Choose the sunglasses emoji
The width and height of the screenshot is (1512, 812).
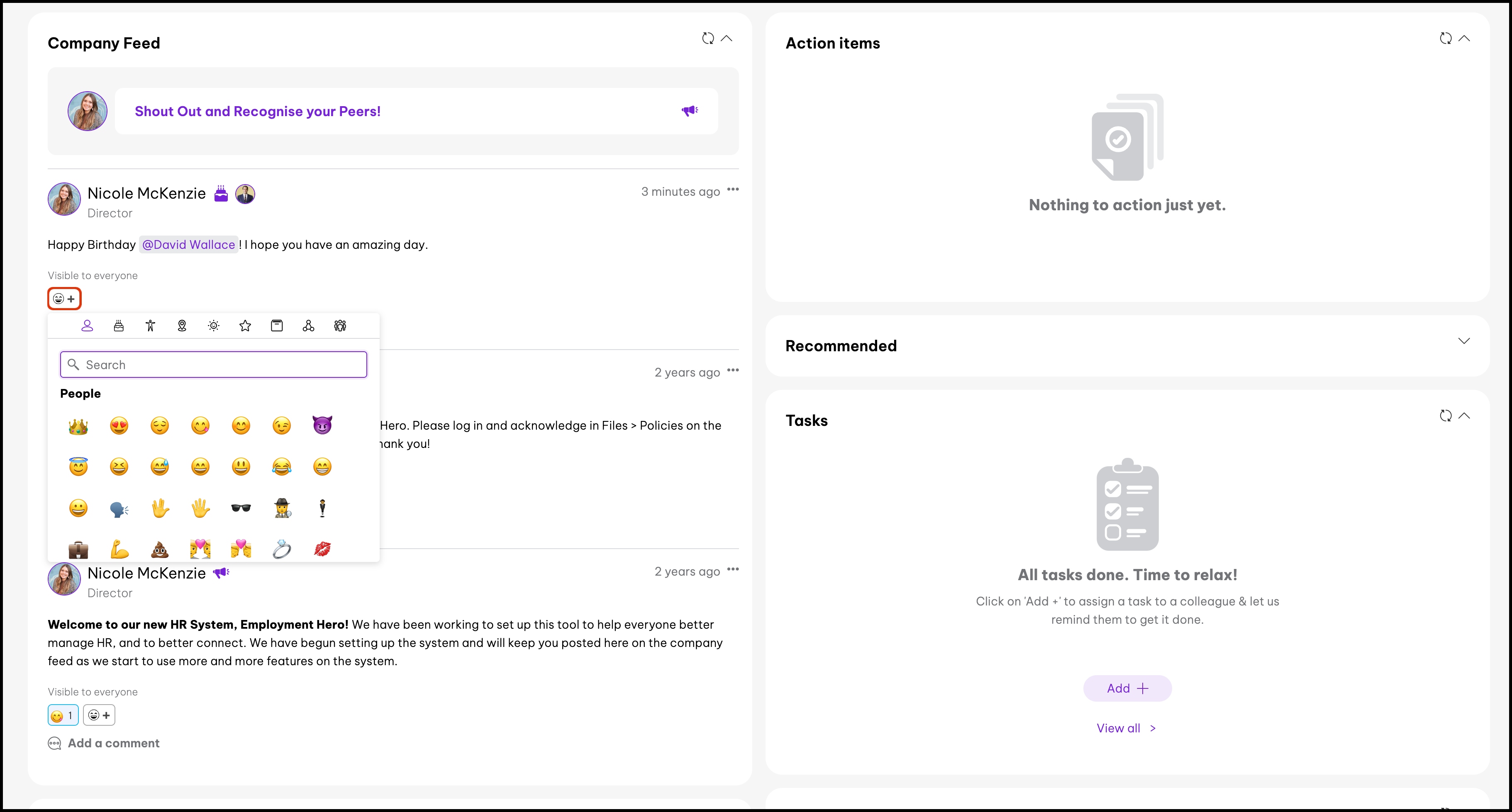pos(241,508)
